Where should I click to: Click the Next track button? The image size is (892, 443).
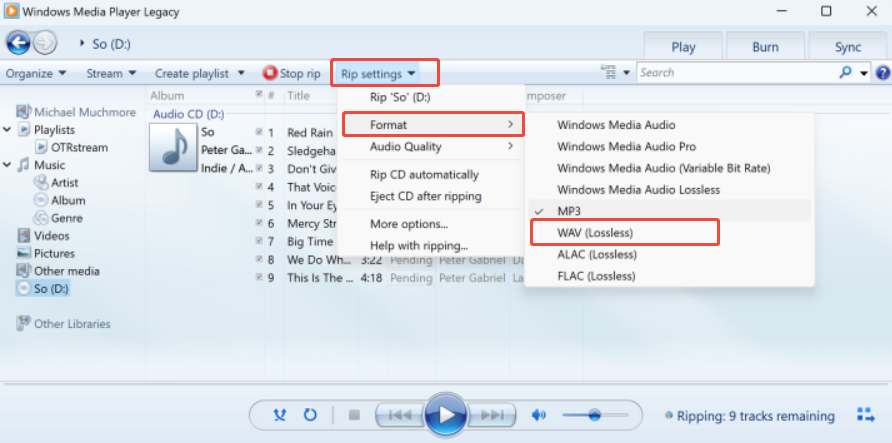click(x=493, y=415)
